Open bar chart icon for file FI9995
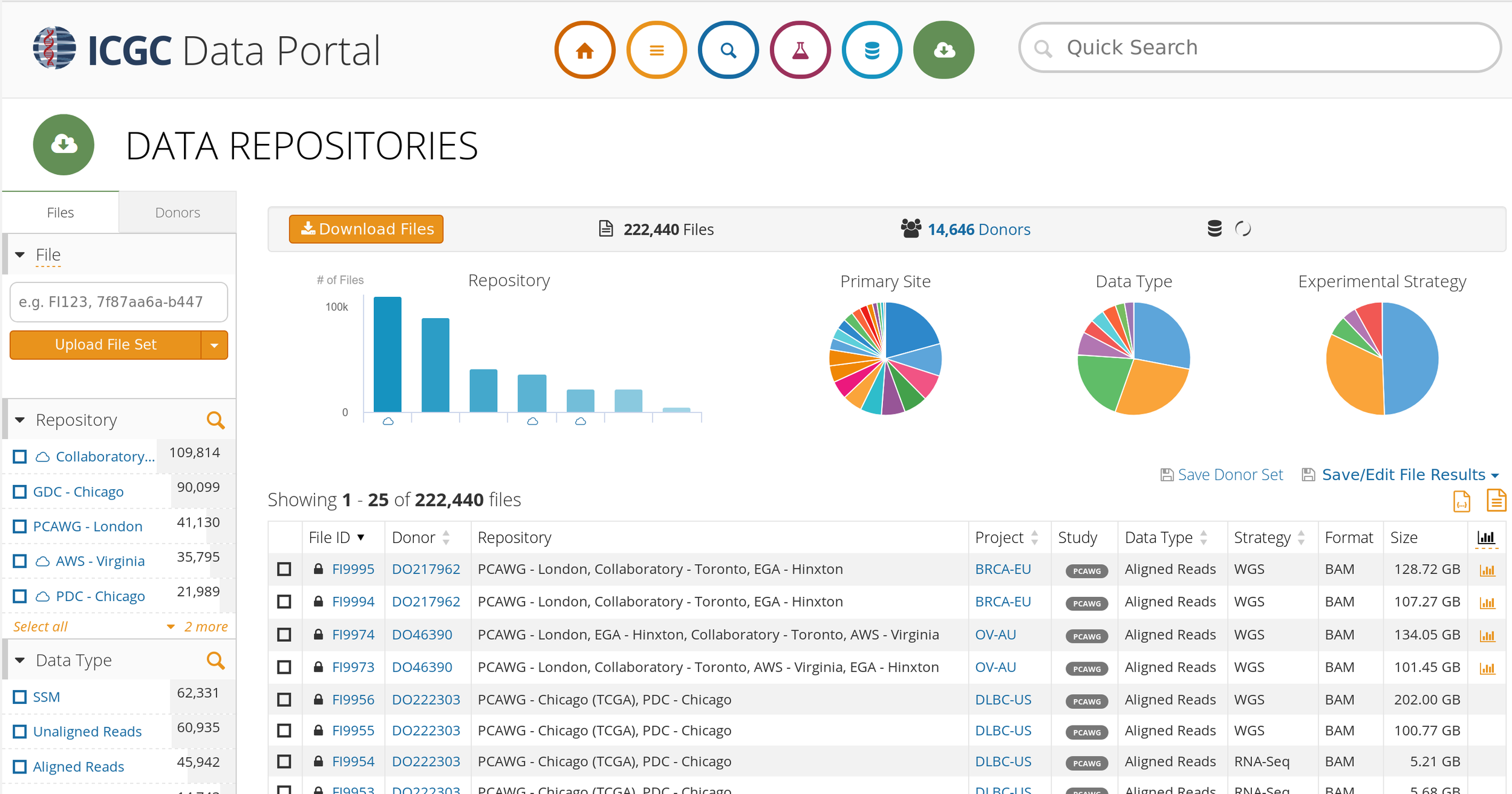 tap(1487, 570)
